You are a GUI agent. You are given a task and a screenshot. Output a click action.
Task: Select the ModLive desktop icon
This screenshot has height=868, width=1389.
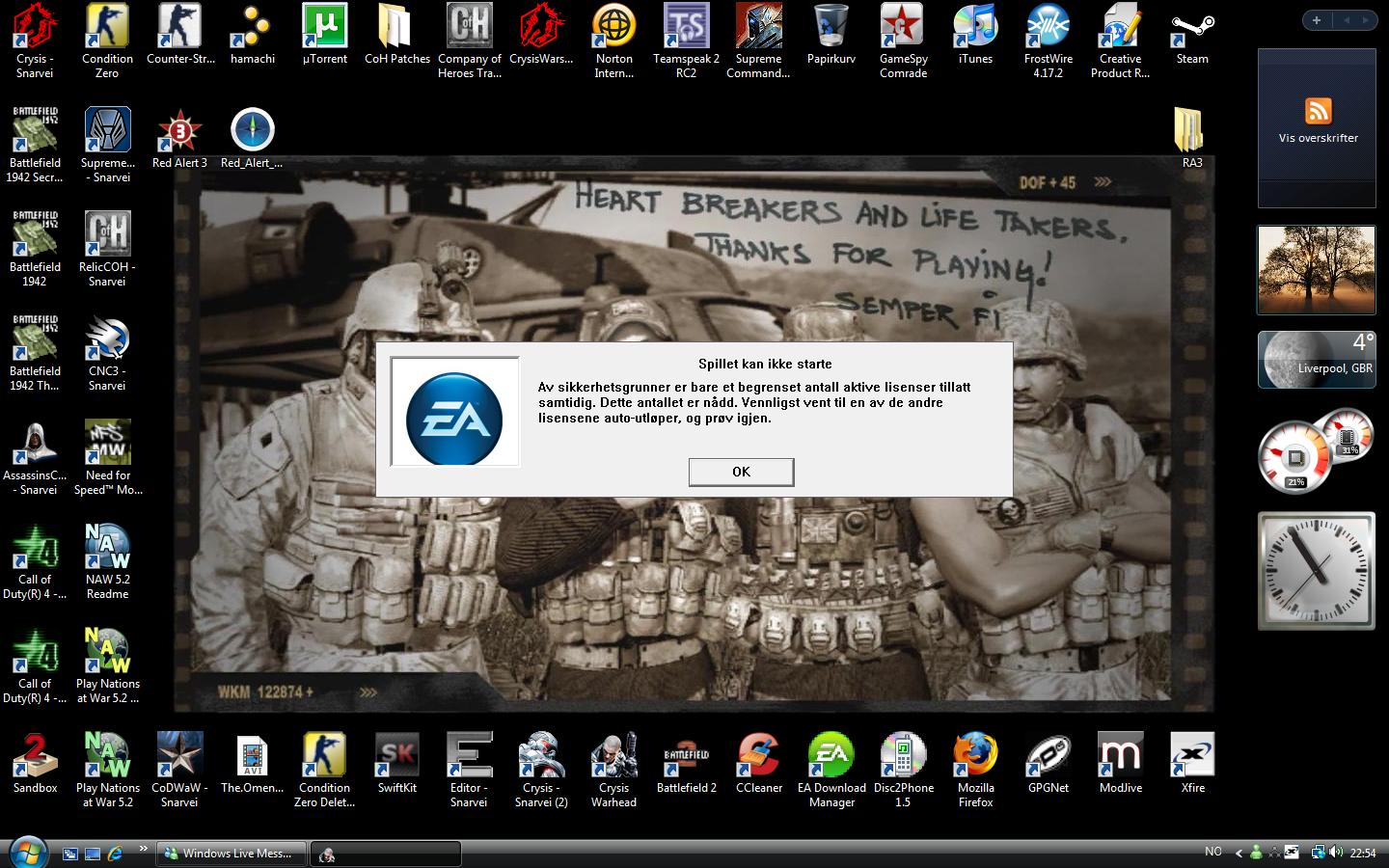1120,763
